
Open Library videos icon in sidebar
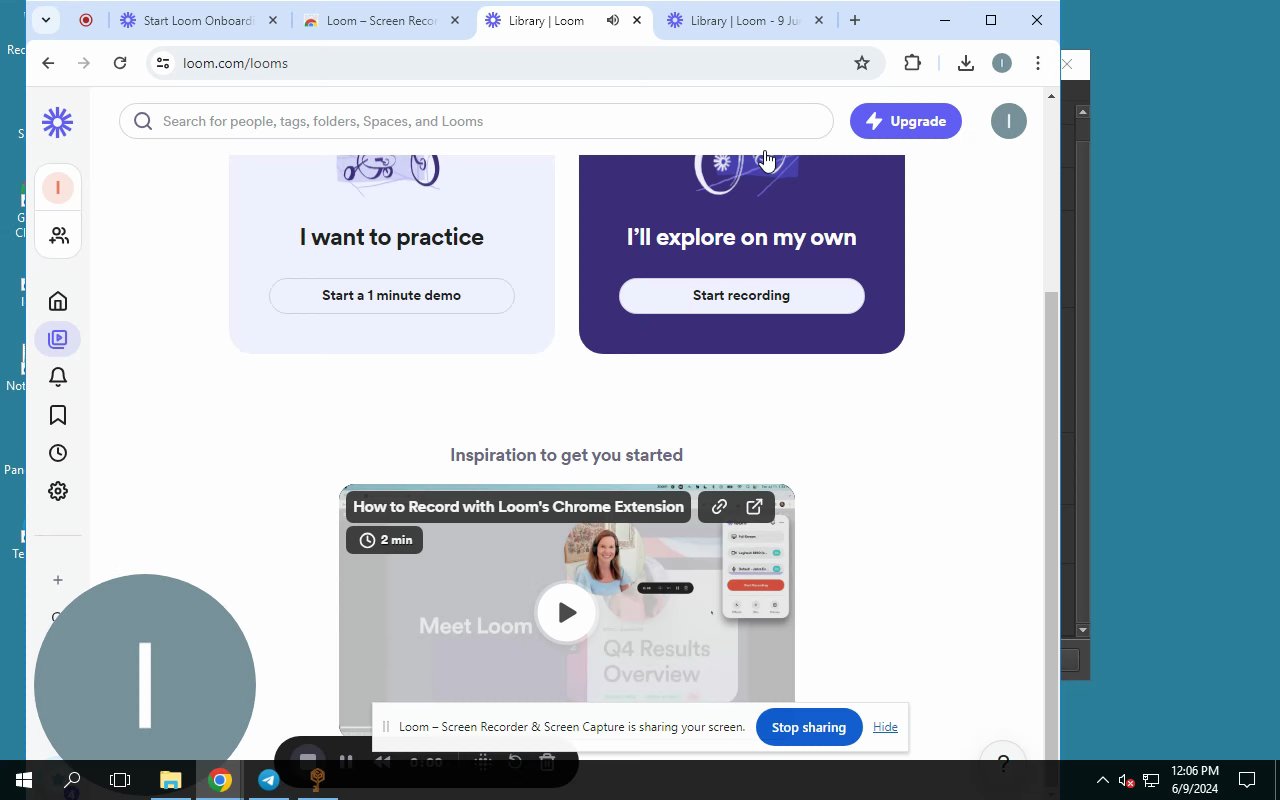coord(58,339)
